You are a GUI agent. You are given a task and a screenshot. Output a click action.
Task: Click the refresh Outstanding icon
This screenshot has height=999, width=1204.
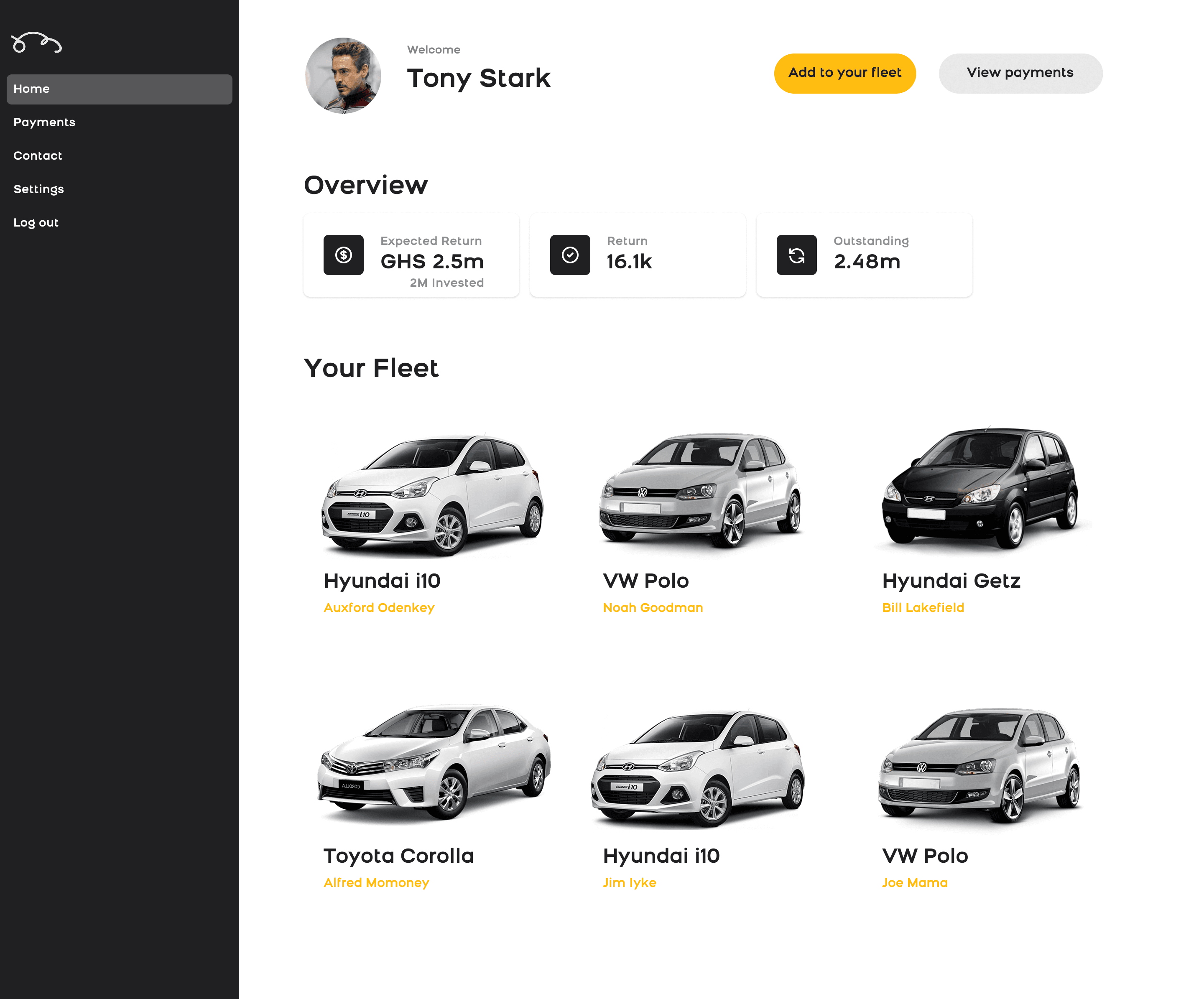(796, 255)
